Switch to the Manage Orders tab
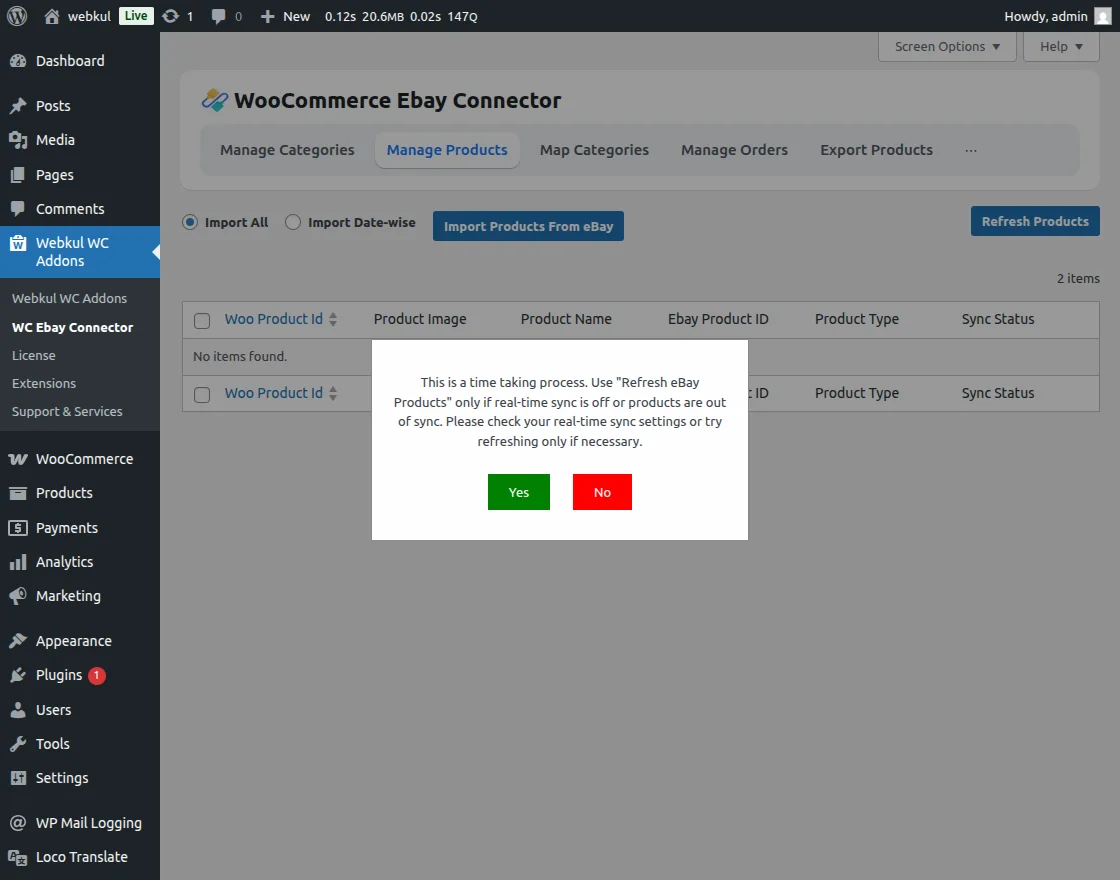Screen dimensions: 1120x880 click(734, 150)
